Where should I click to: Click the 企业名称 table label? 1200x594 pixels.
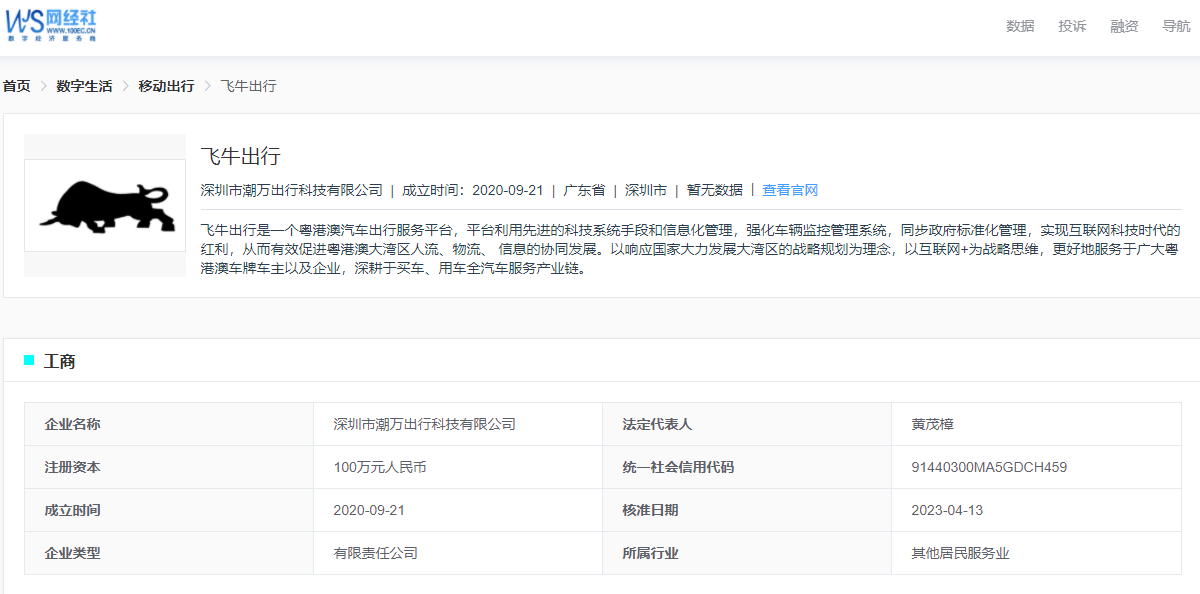coord(73,424)
